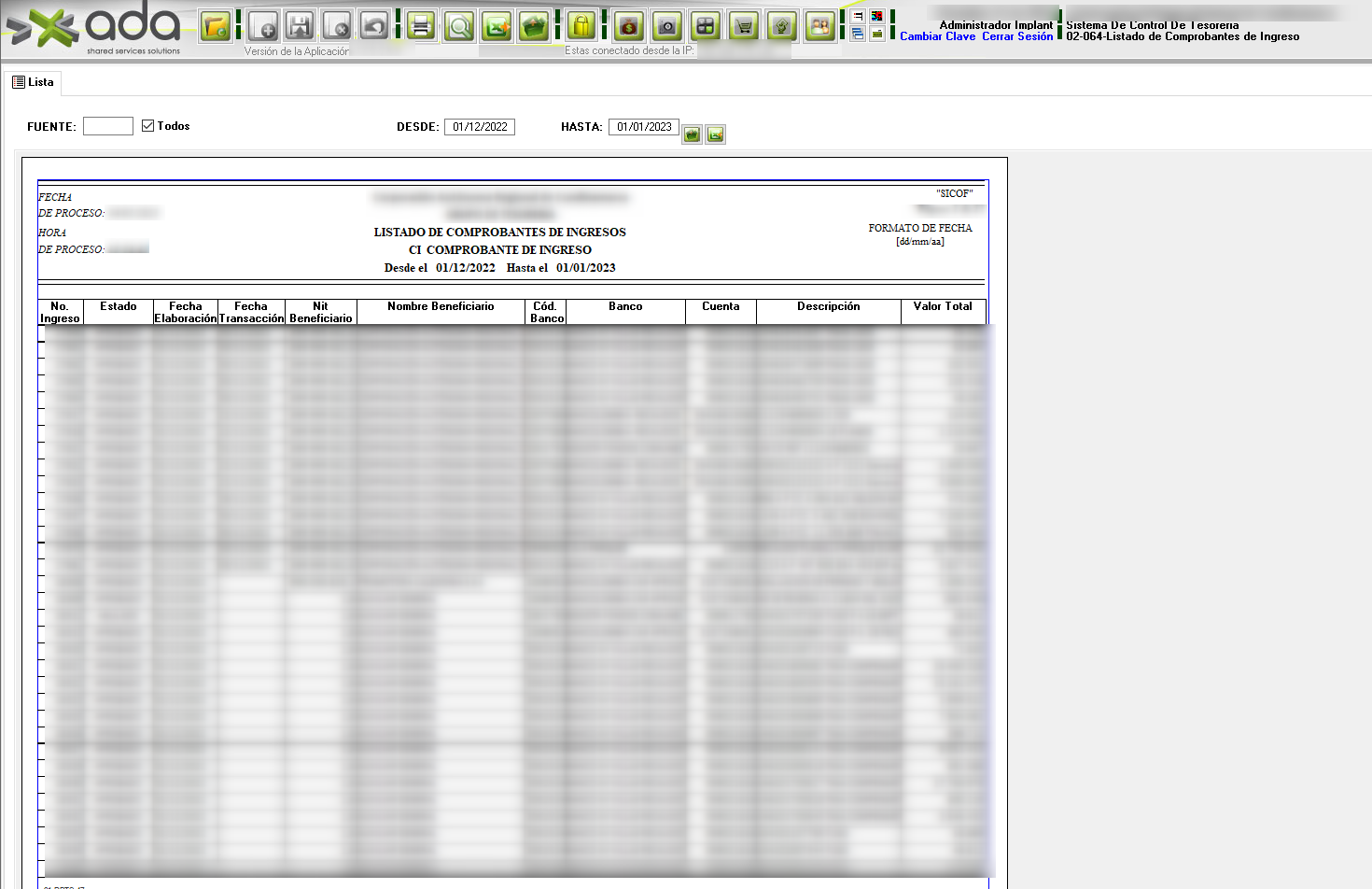
Task: Switch to the Lista tab
Action: pos(33,82)
